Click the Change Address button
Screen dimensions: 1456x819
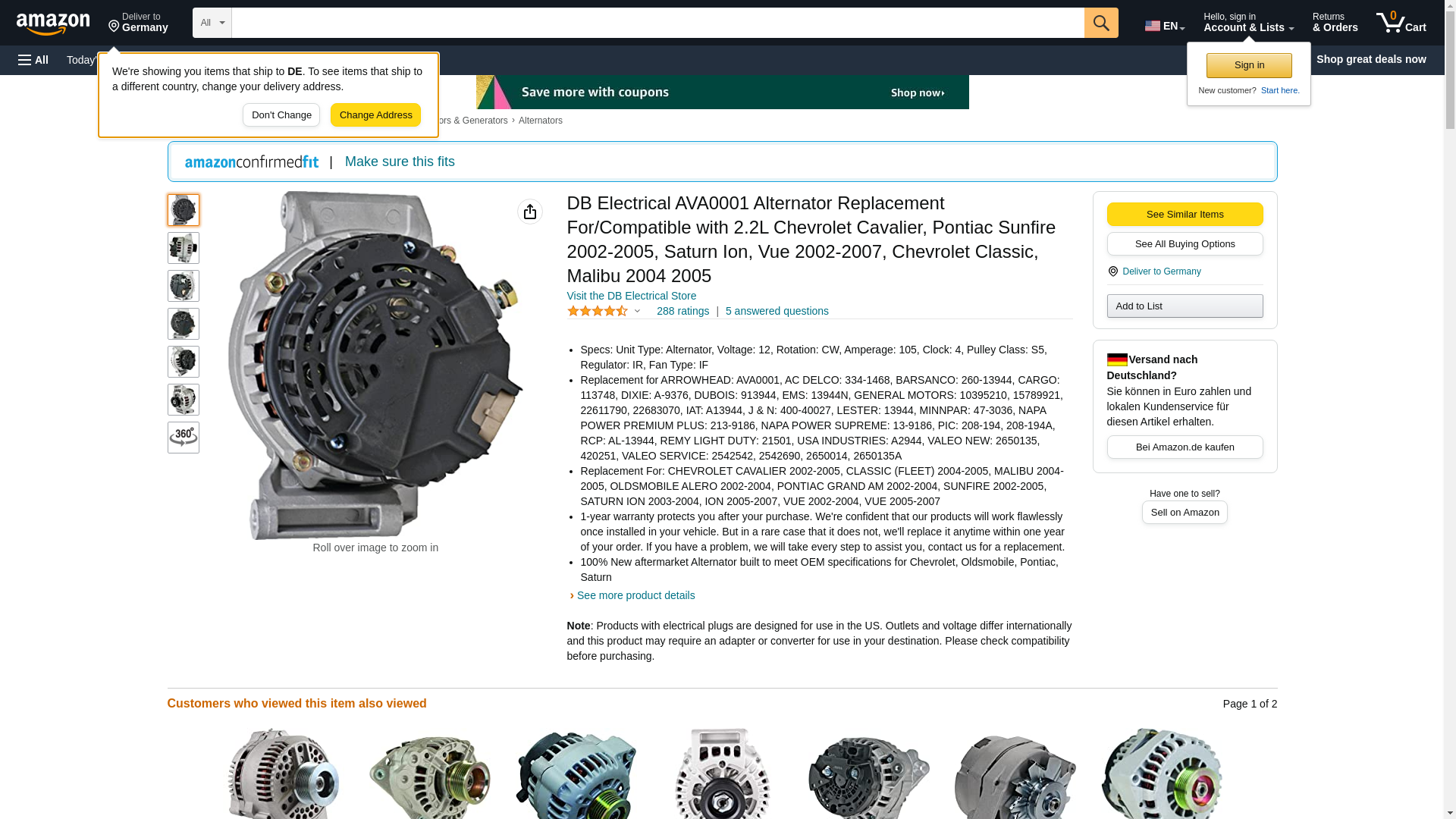375,115
